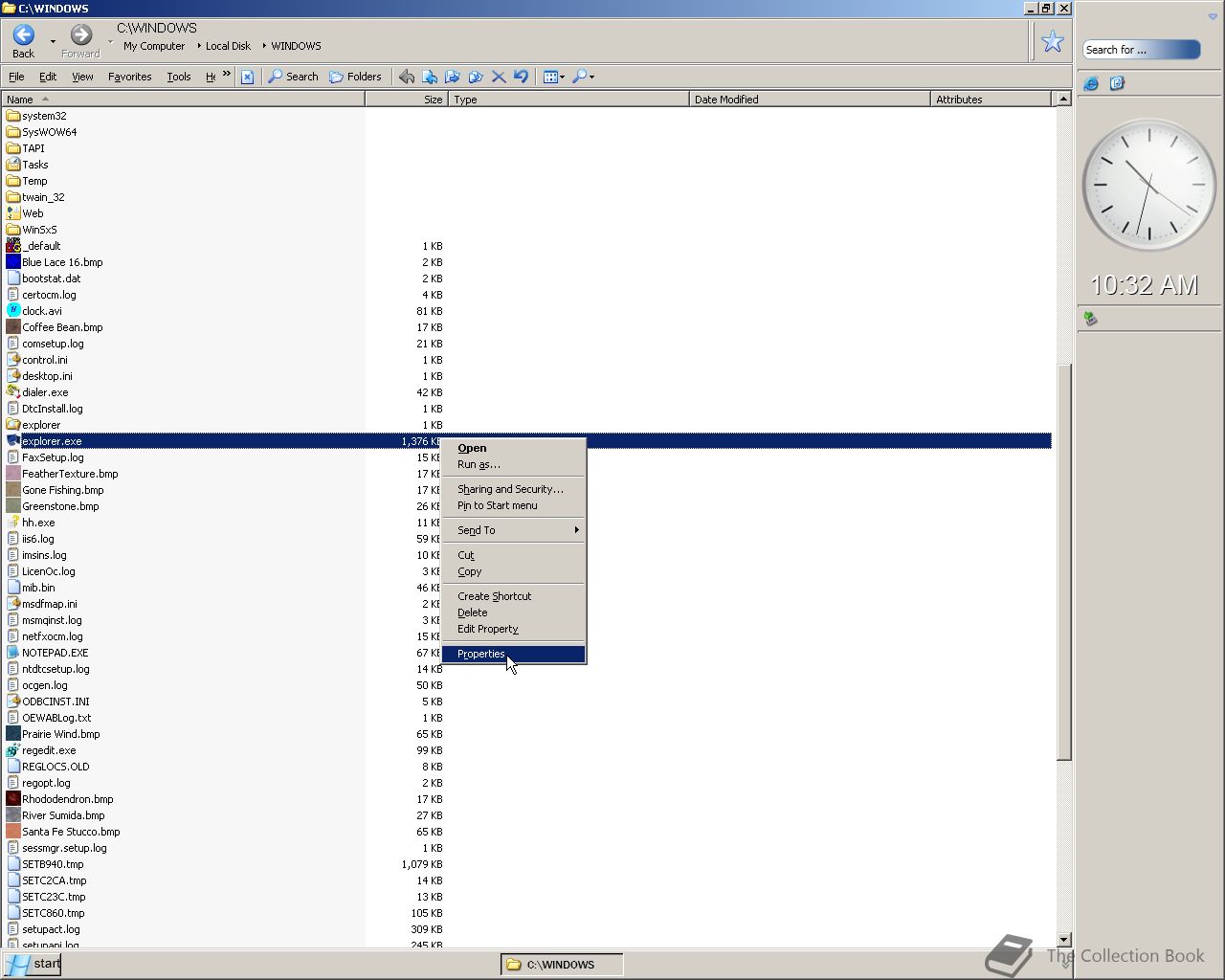The image size is (1225, 980).
Task: Select Edit Property in context menu
Action: click(x=514, y=629)
